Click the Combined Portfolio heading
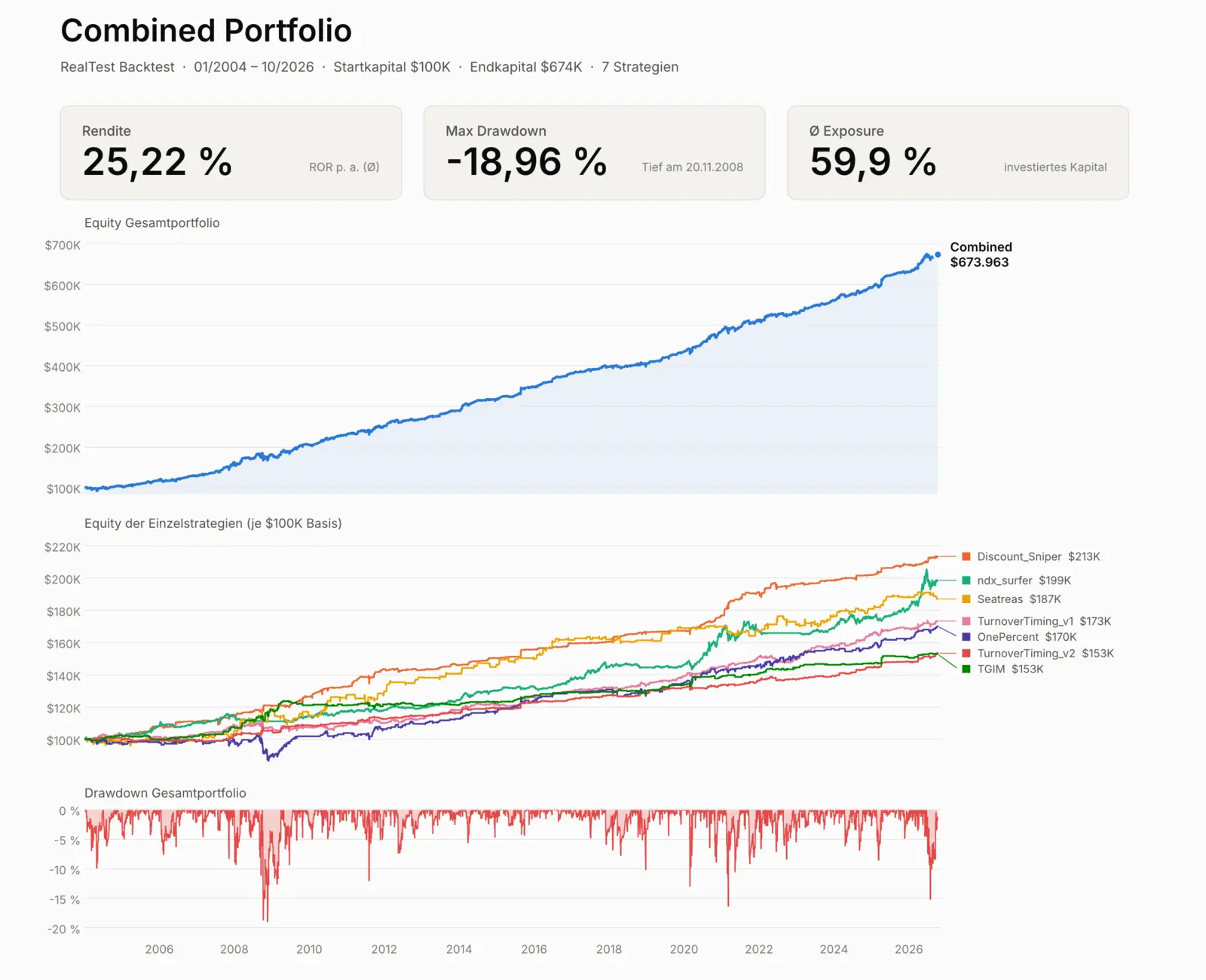This screenshot has height=980, width=1206. tap(206, 31)
